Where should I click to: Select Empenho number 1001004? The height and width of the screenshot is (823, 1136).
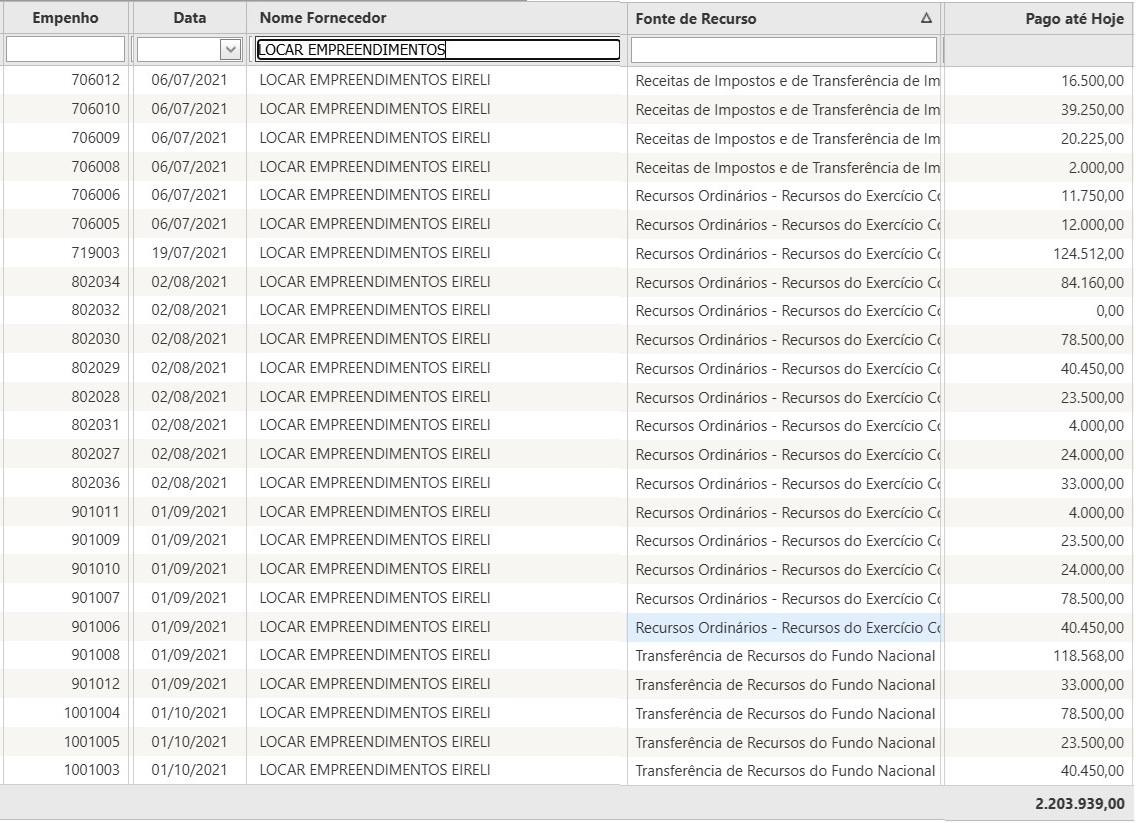(92, 714)
